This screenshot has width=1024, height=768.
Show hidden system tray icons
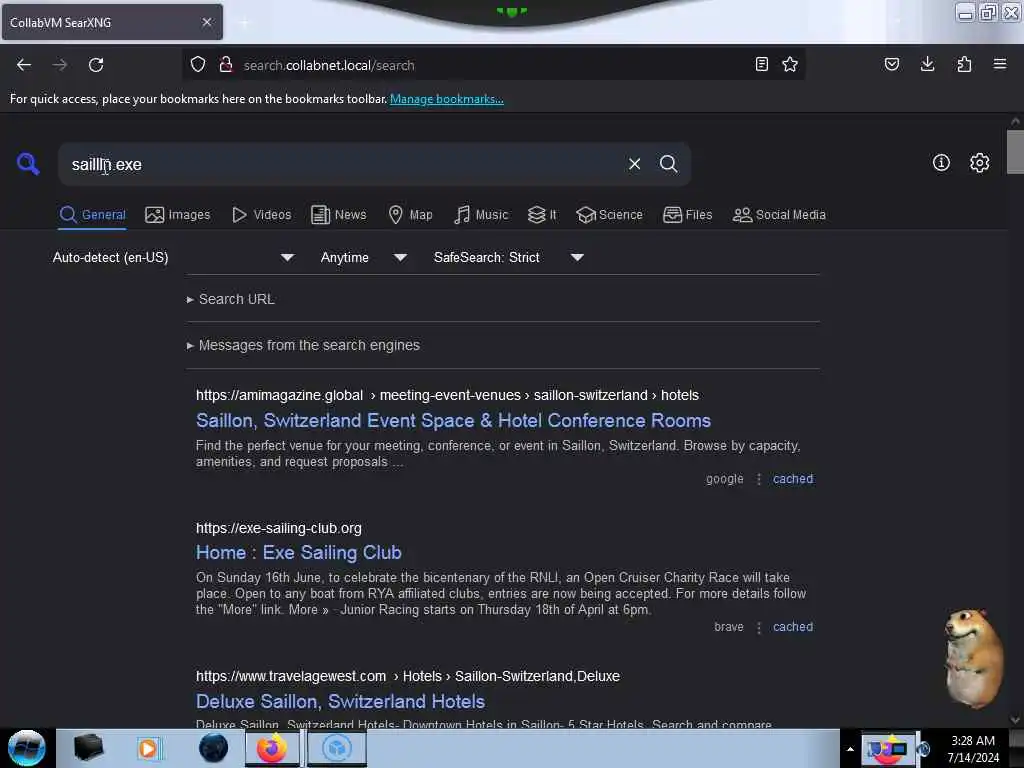[x=850, y=749]
